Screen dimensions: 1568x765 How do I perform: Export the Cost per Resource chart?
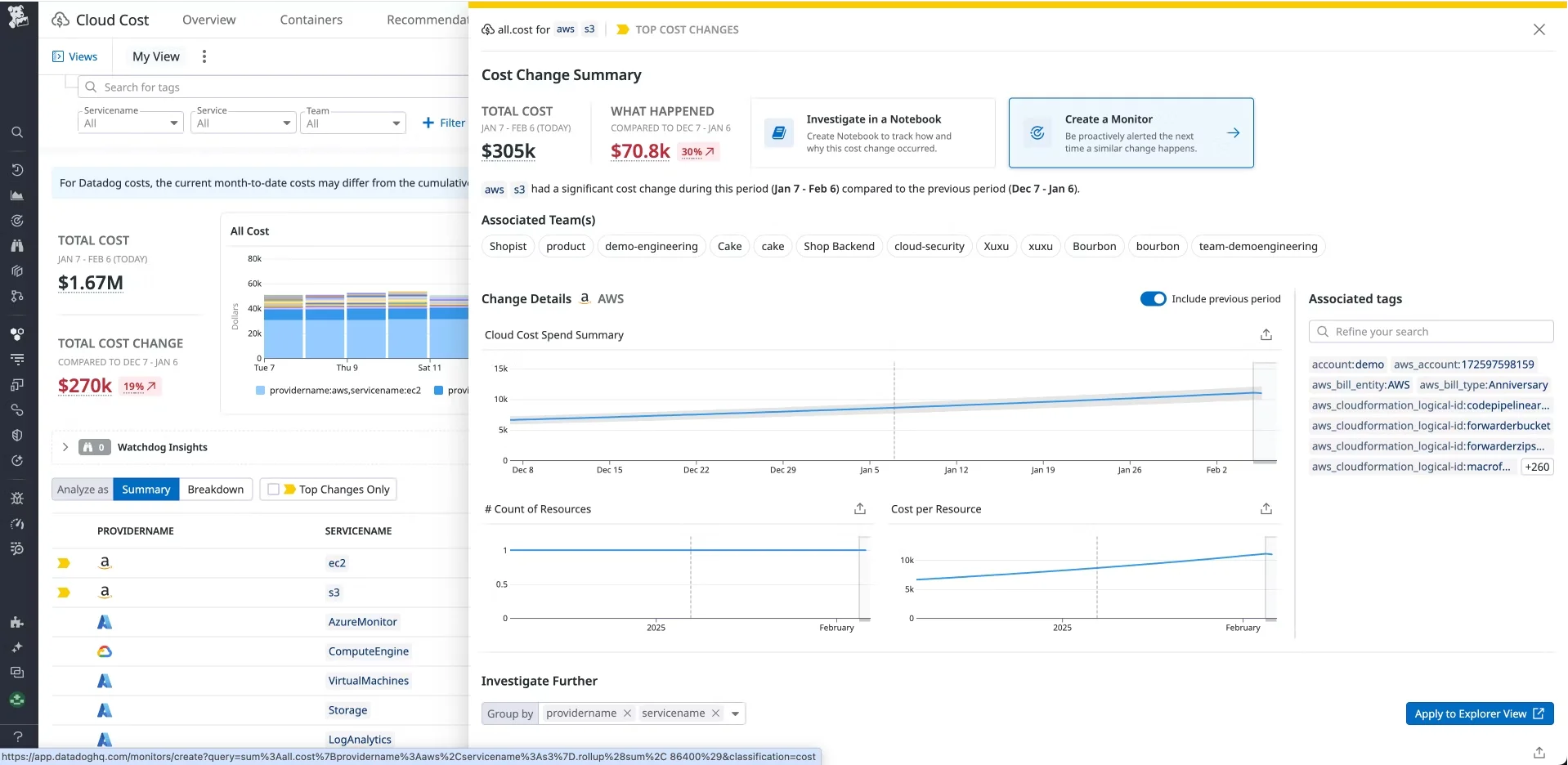coord(1266,508)
